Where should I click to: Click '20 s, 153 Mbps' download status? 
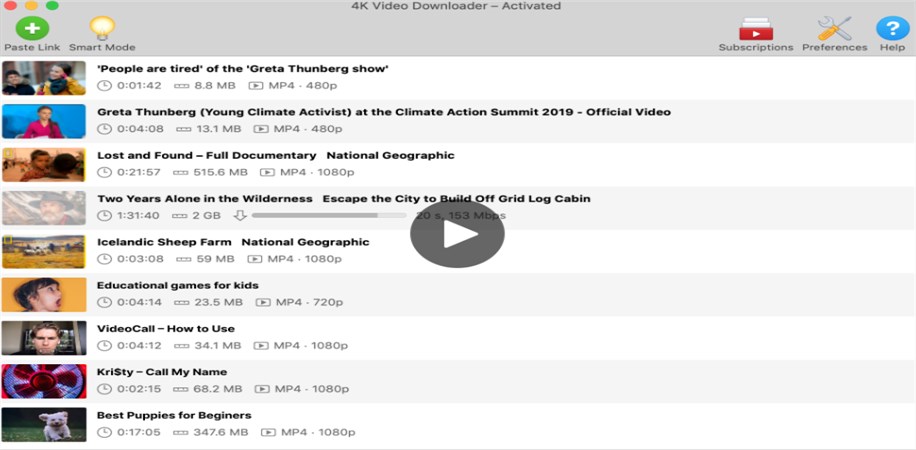461,216
